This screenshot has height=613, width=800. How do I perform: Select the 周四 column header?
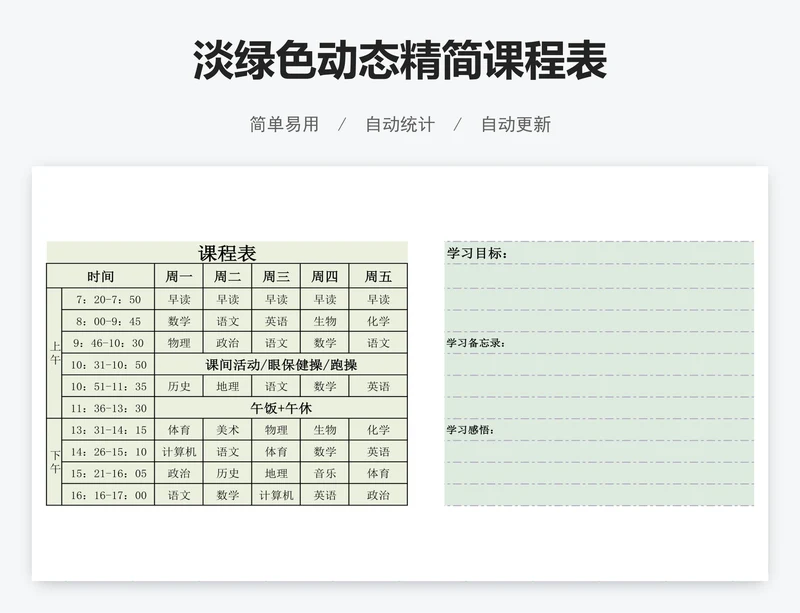click(x=324, y=276)
